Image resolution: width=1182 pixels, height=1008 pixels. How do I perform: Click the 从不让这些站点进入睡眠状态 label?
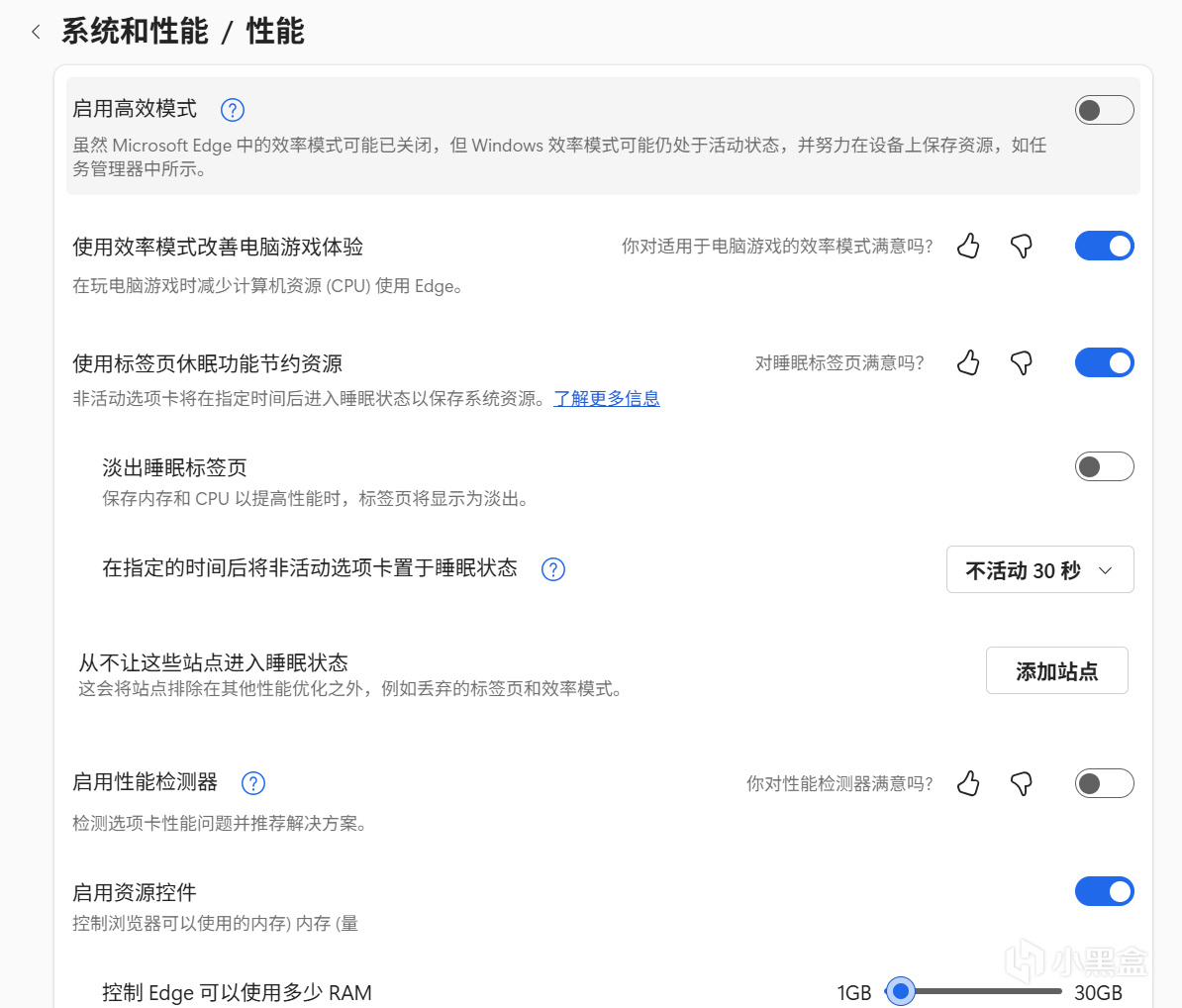(213, 662)
